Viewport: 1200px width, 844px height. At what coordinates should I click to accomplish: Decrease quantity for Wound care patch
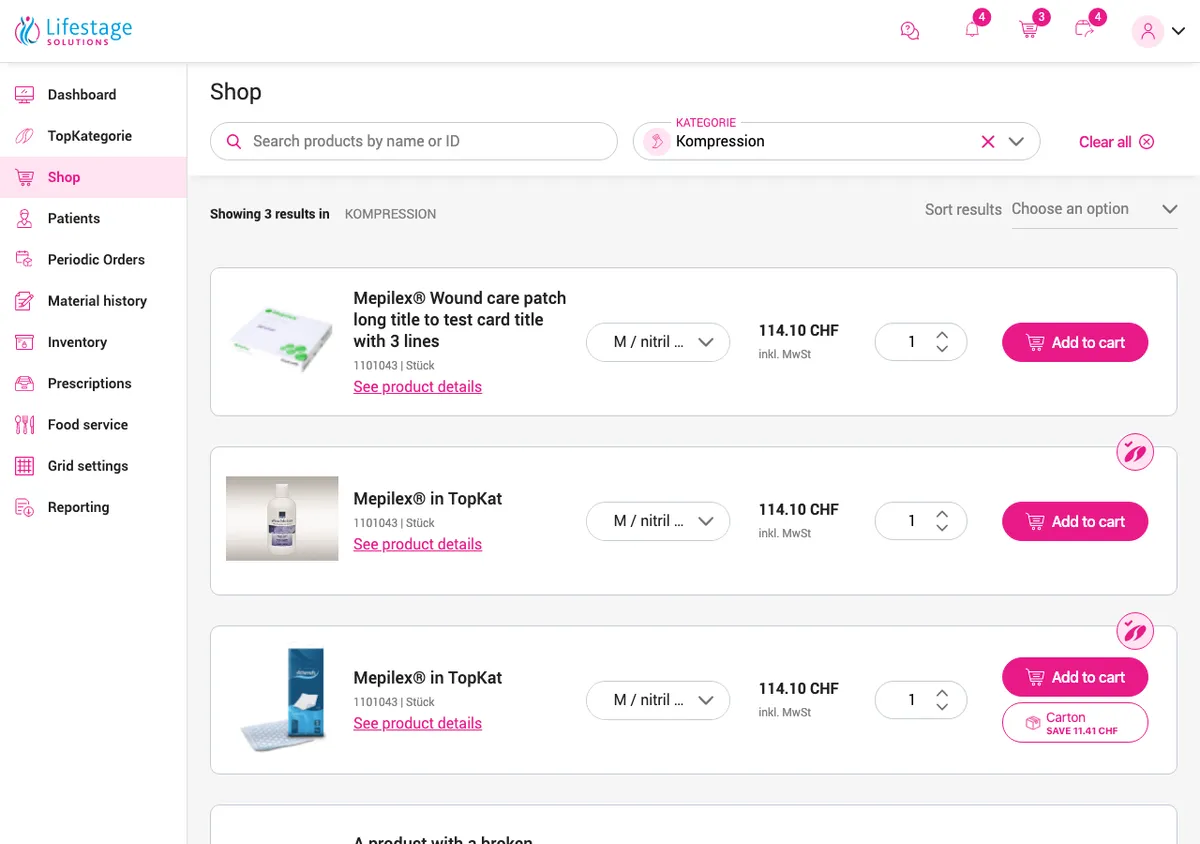click(942, 349)
